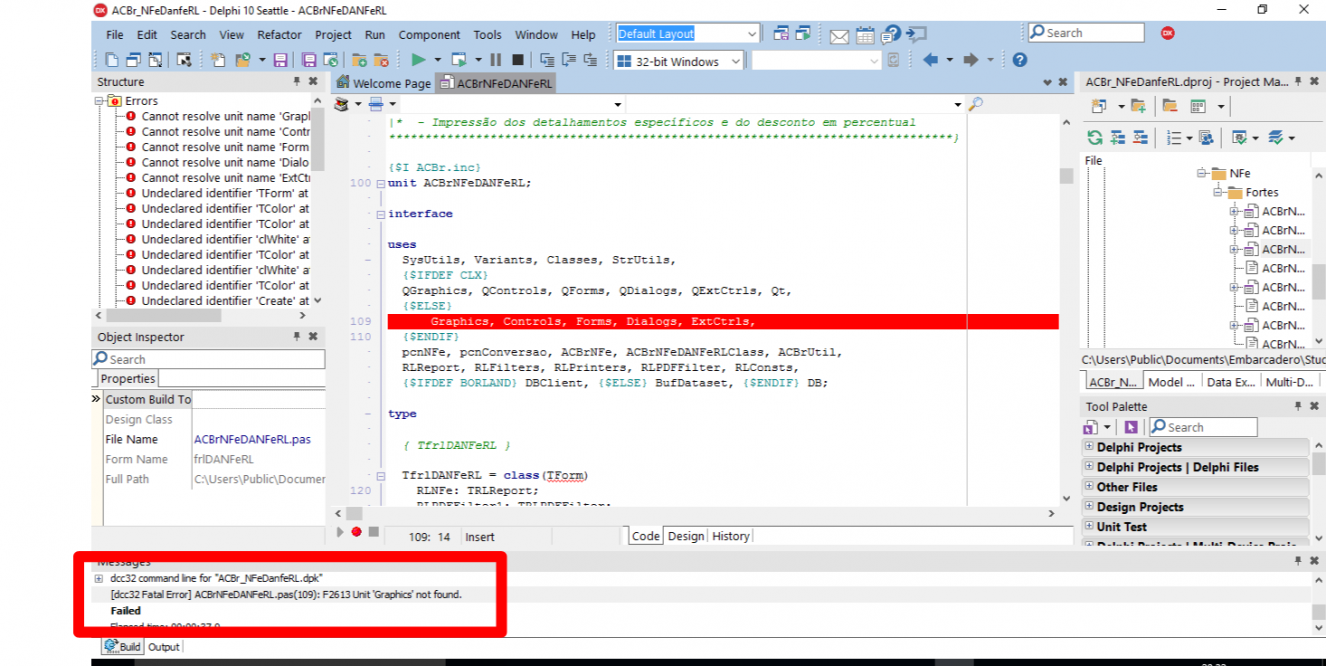Select the 'Undeclared identifier TForm' error

tap(225, 193)
